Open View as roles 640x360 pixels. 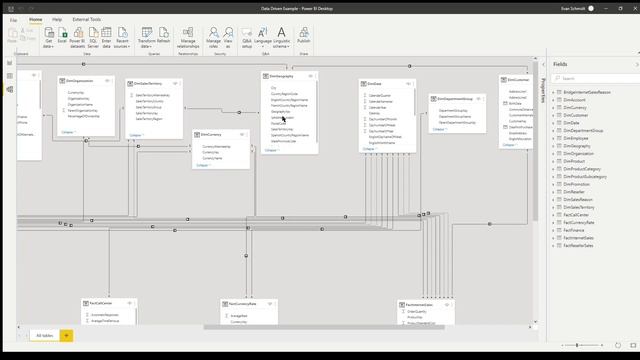228,38
